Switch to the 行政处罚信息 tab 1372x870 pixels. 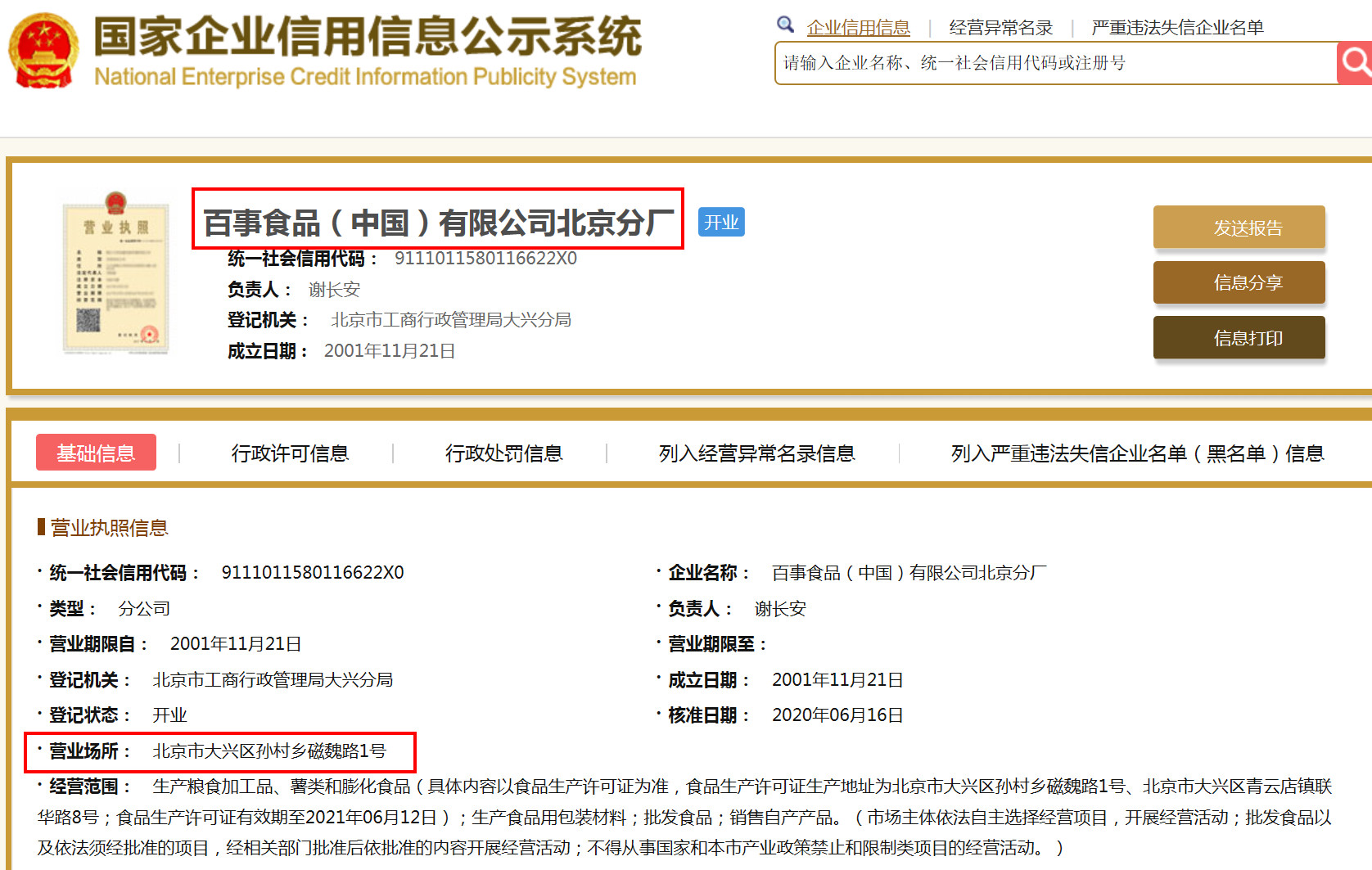point(503,453)
